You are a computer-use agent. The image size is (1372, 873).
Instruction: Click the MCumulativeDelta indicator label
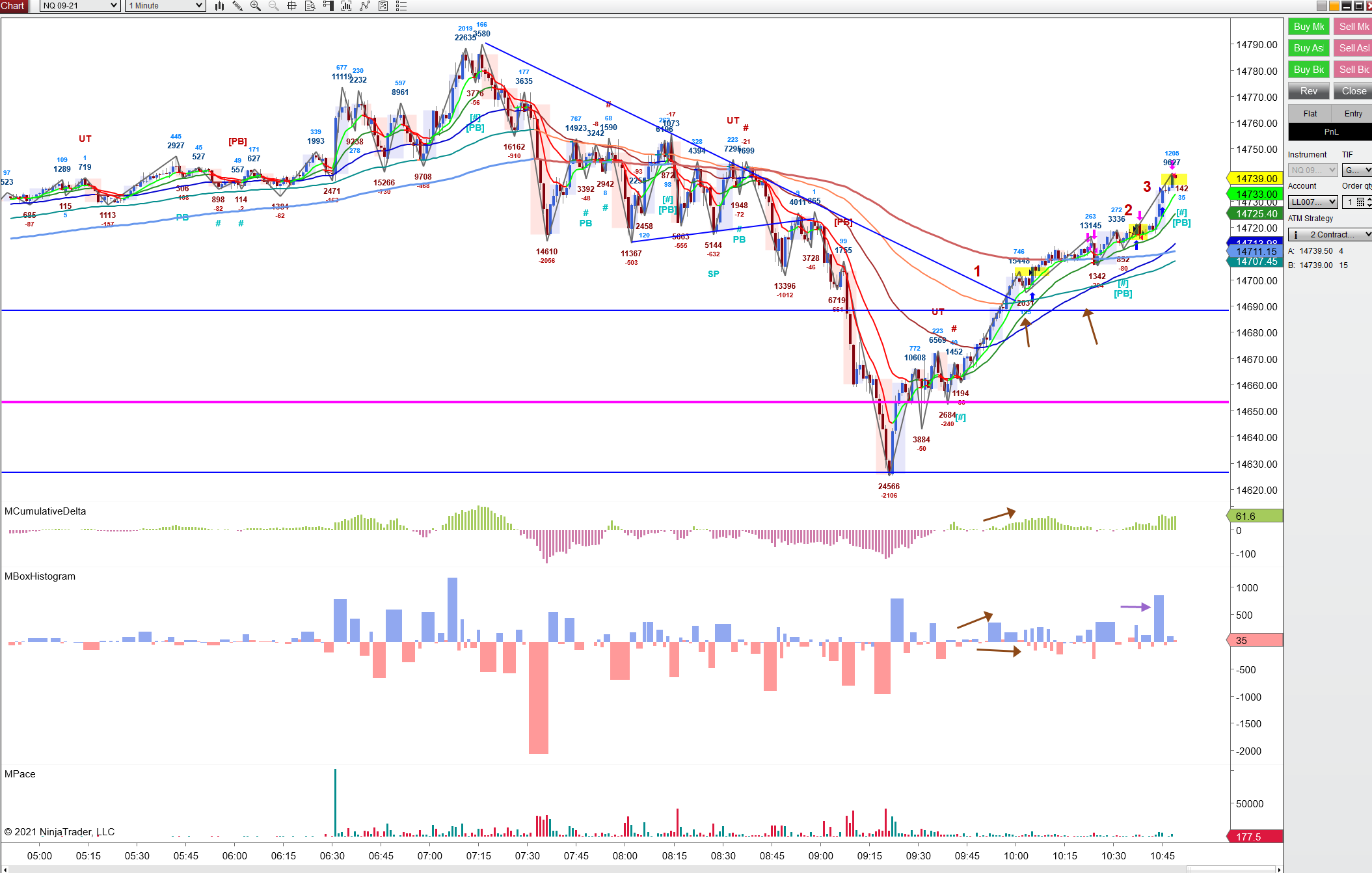click(45, 511)
